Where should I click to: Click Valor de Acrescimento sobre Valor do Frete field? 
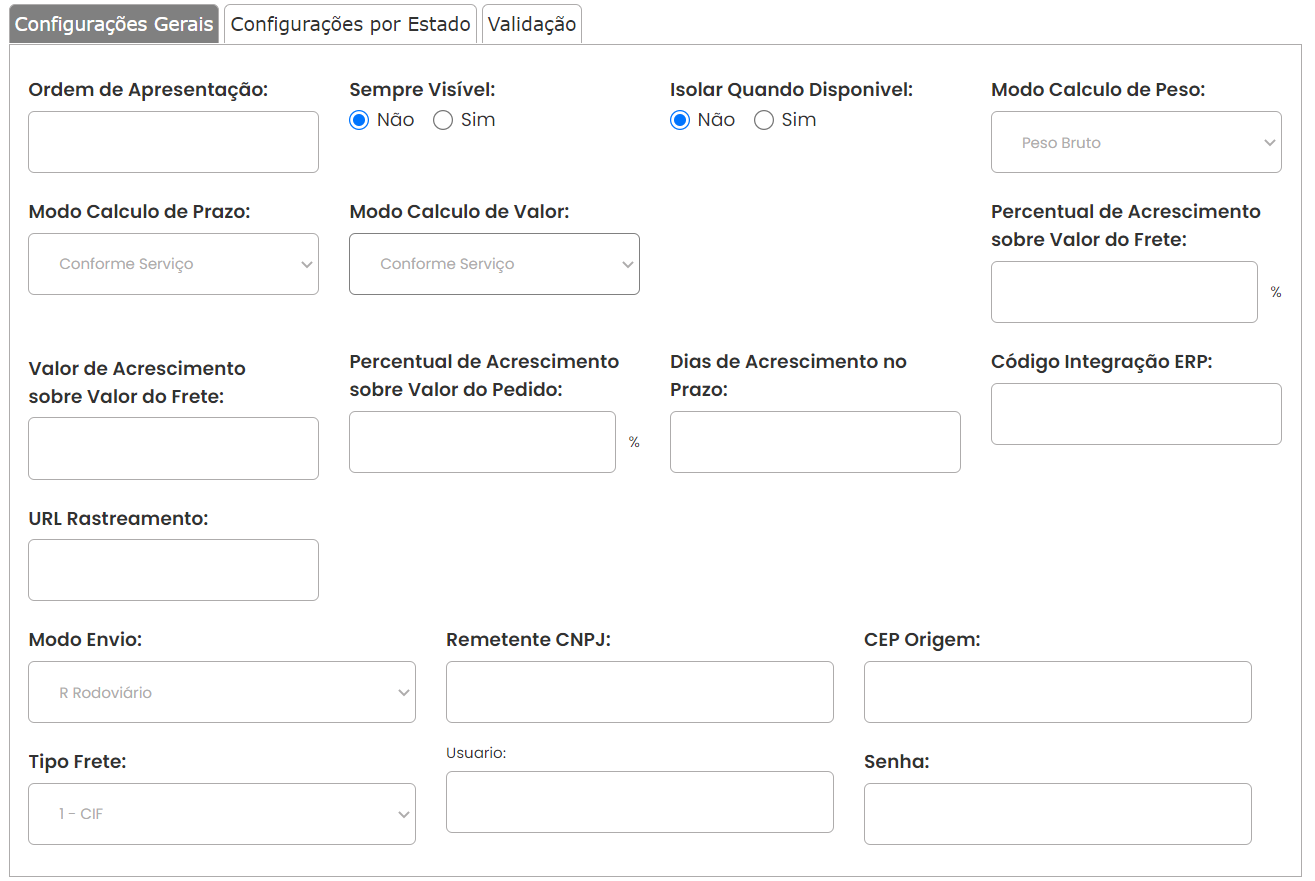click(x=173, y=448)
